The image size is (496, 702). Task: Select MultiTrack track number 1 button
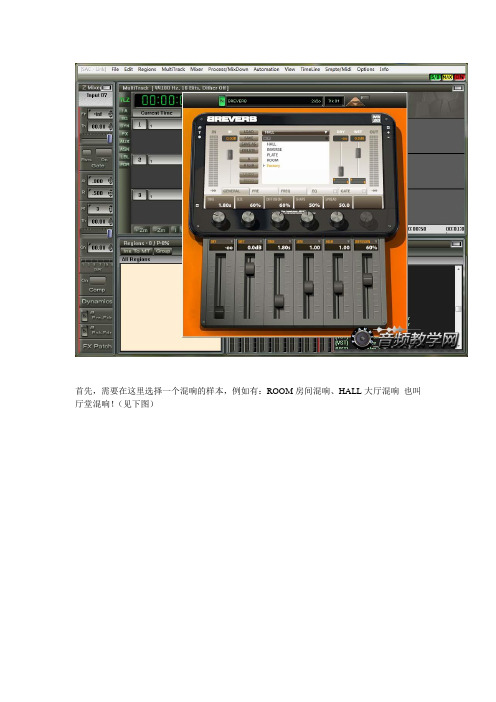tap(139, 124)
